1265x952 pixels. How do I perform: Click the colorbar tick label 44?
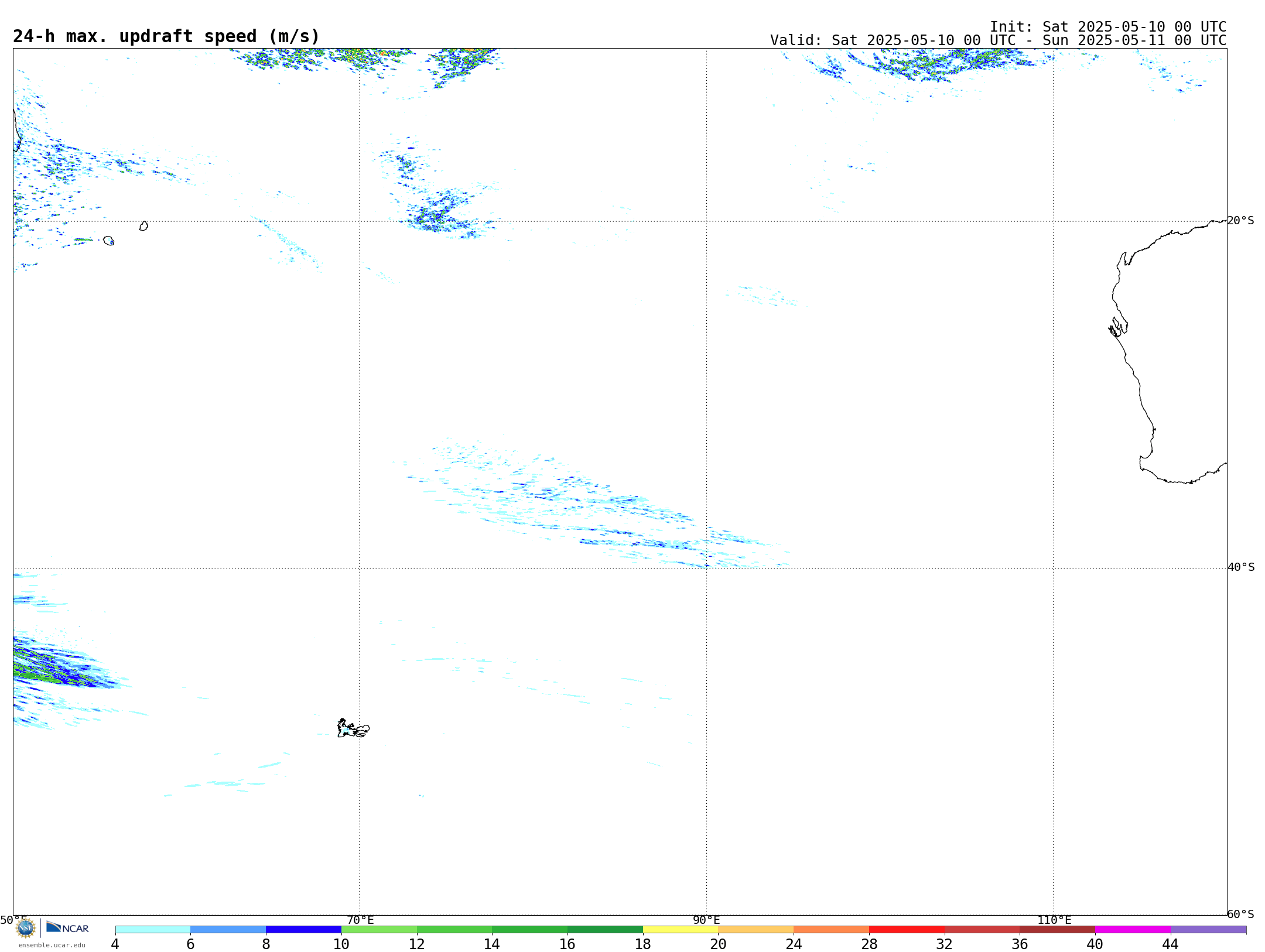pyautogui.click(x=1171, y=944)
